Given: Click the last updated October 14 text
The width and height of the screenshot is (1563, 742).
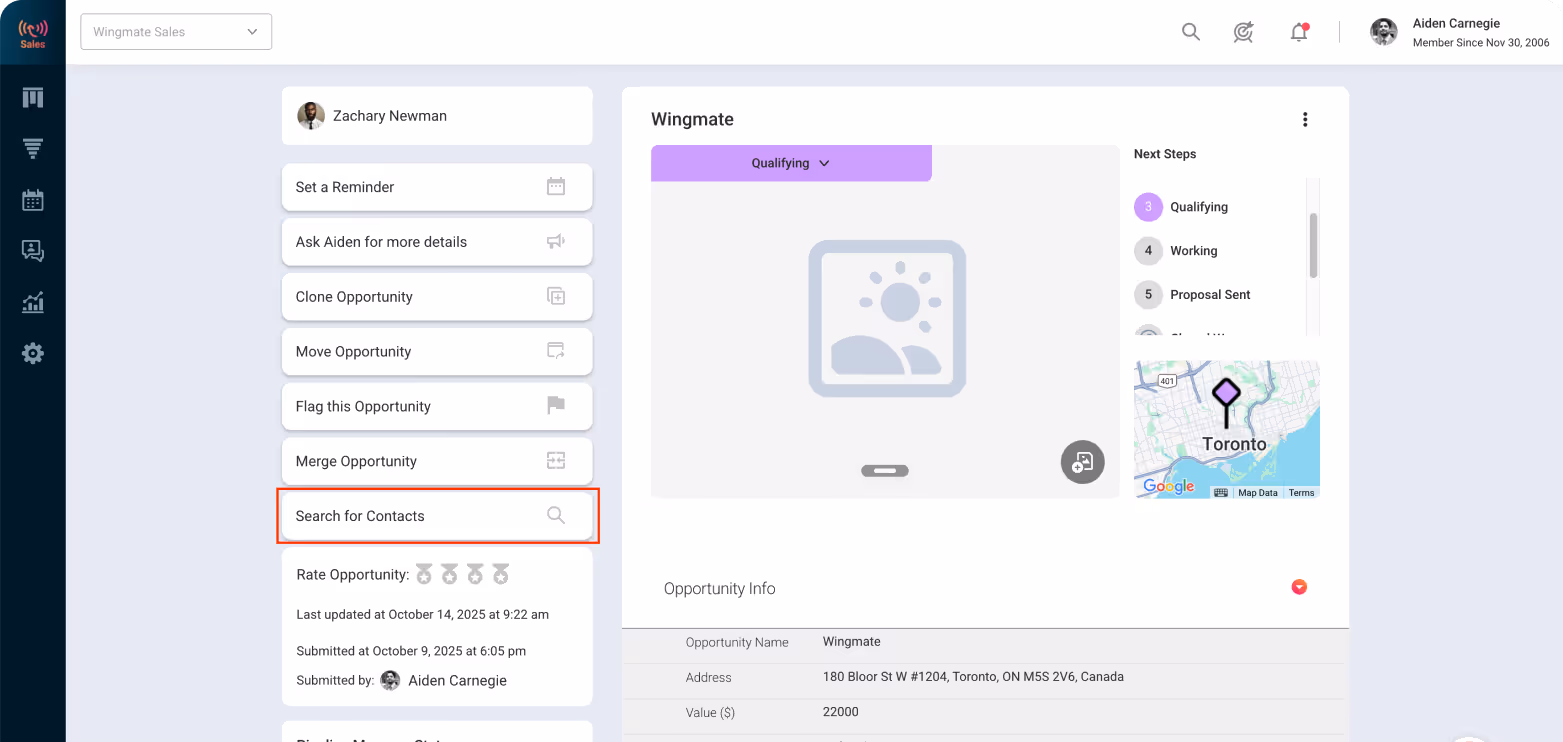Looking at the screenshot, I should pos(423,614).
